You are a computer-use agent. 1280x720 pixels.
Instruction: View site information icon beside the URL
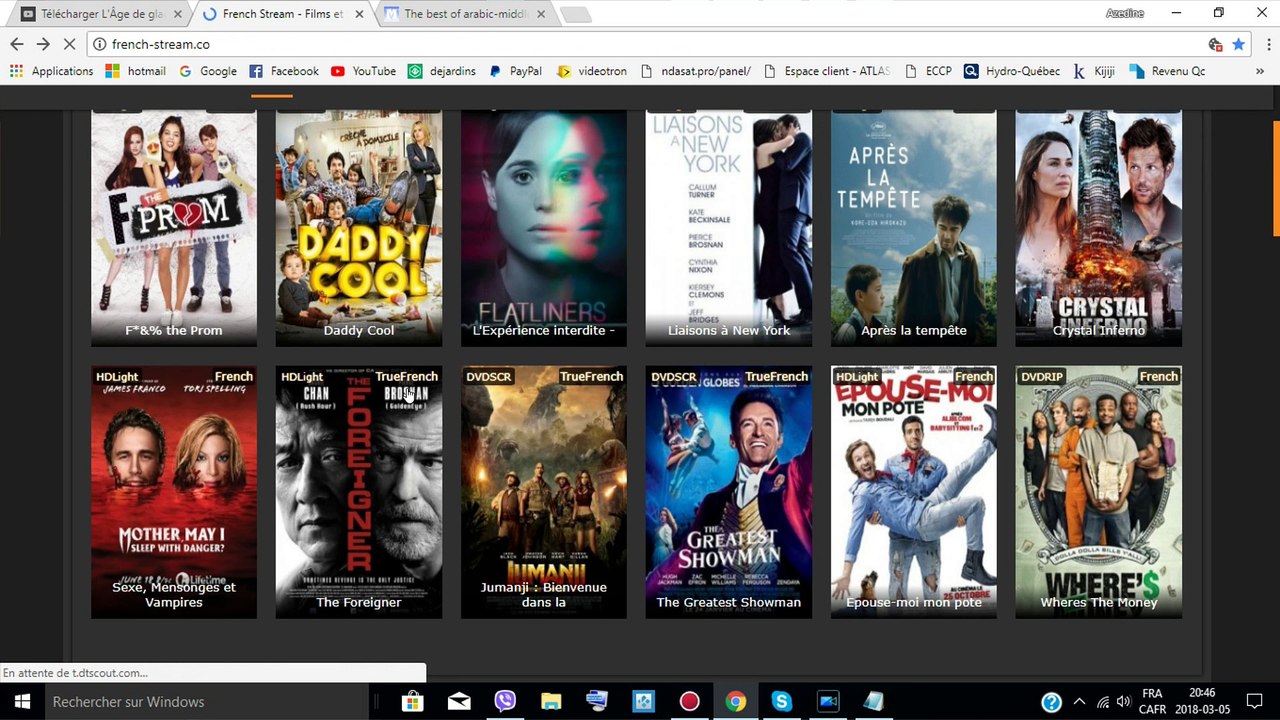pyautogui.click(x=99, y=44)
